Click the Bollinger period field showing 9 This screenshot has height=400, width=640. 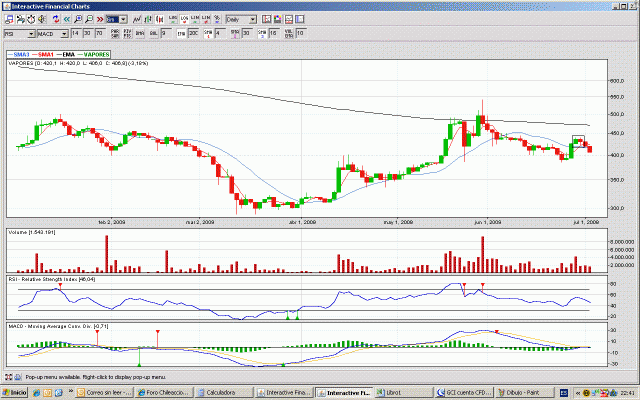pyautogui.click(x=166, y=33)
